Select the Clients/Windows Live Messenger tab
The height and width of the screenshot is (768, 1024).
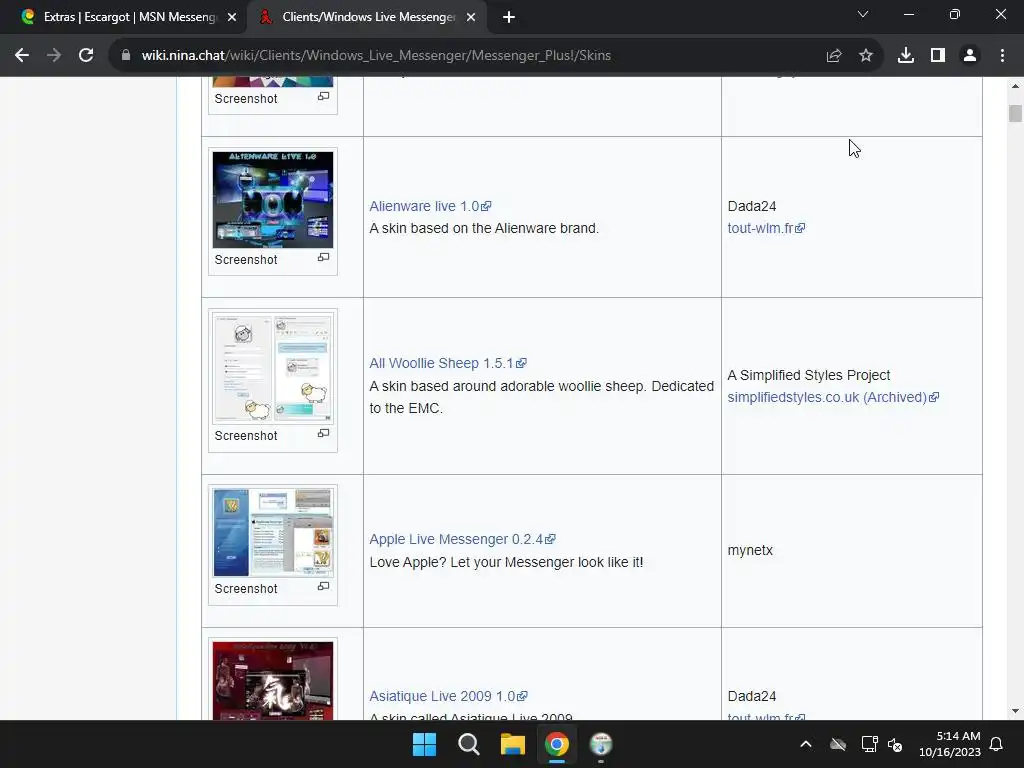(366, 17)
